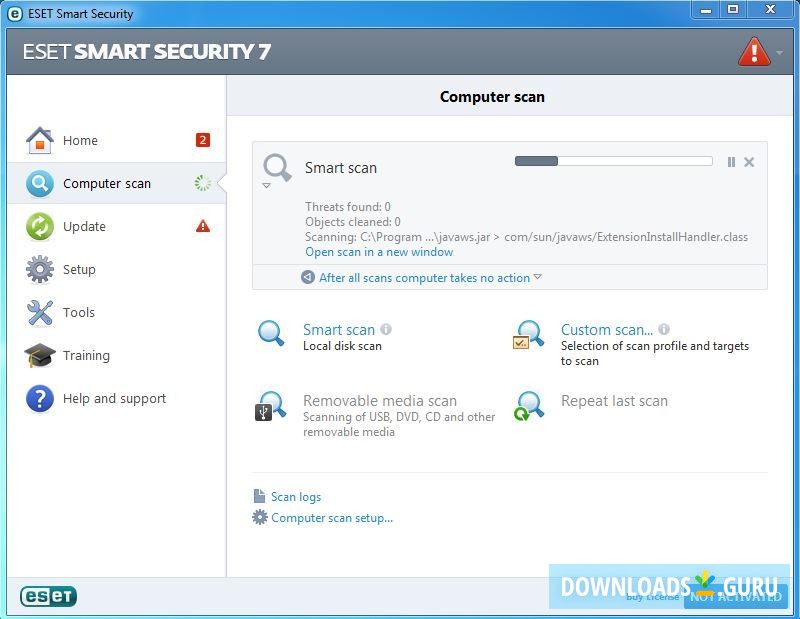Click 'Open scan in a new window' link
The image size is (800, 619).
[x=379, y=252]
